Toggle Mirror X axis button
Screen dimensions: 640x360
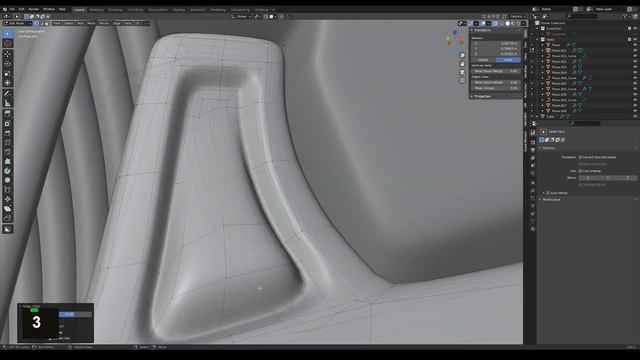(x=588, y=178)
